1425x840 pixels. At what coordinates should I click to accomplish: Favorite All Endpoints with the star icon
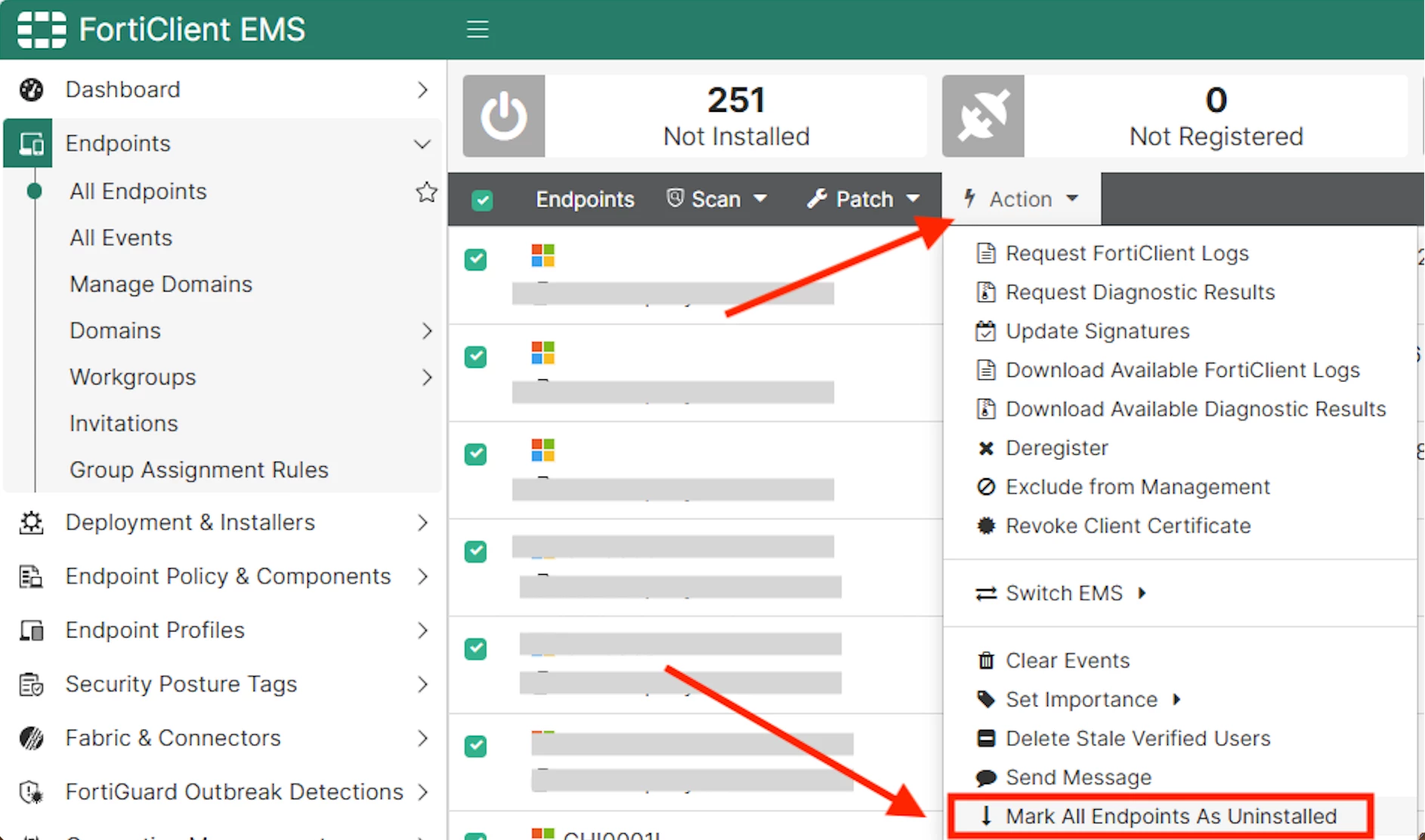(x=427, y=192)
